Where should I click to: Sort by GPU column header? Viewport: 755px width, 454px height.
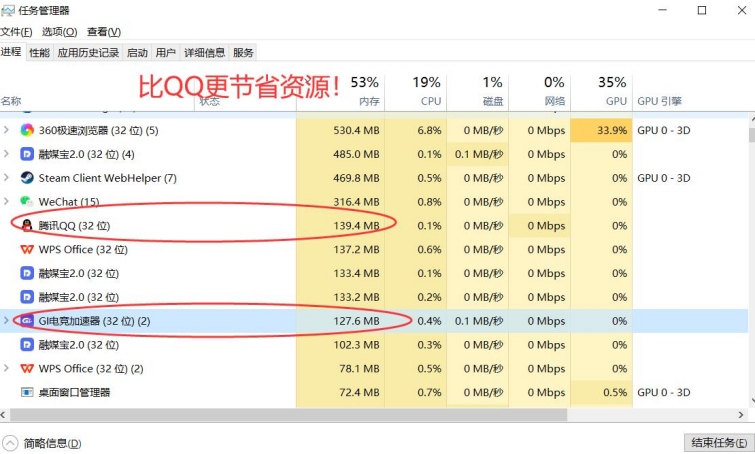pos(601,91)
